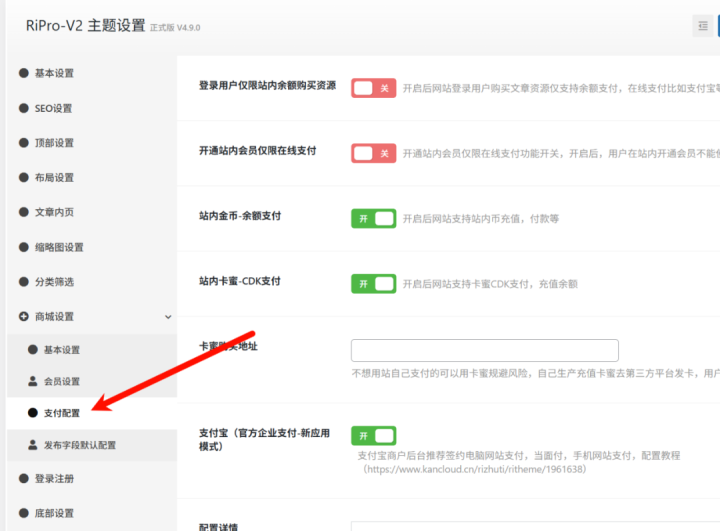720x531 pixels.
Task: Click the 配置详情 field at bottom
Action: (x=535, y=526)
